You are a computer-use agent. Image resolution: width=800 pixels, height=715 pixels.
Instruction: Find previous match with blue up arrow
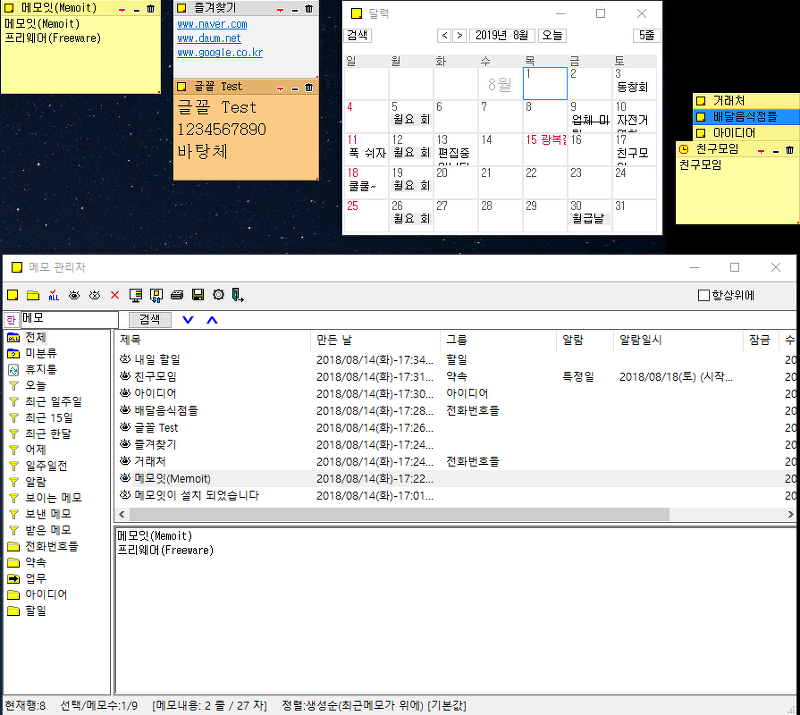point(212,320)
